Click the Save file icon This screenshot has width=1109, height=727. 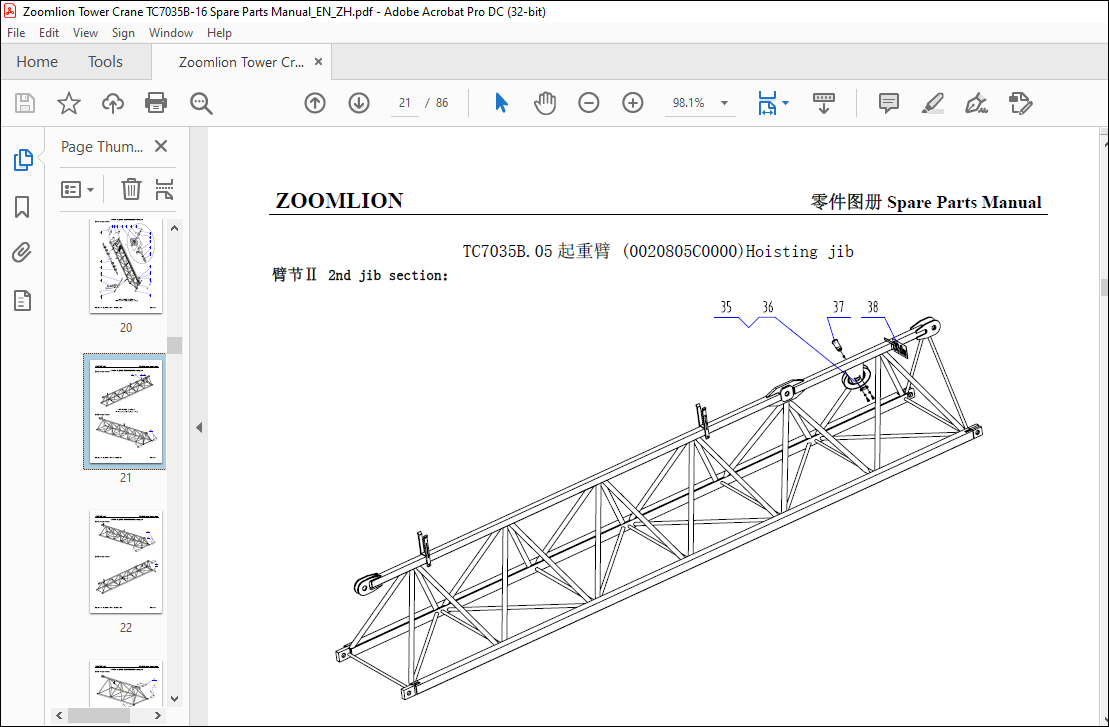[25, 103]
